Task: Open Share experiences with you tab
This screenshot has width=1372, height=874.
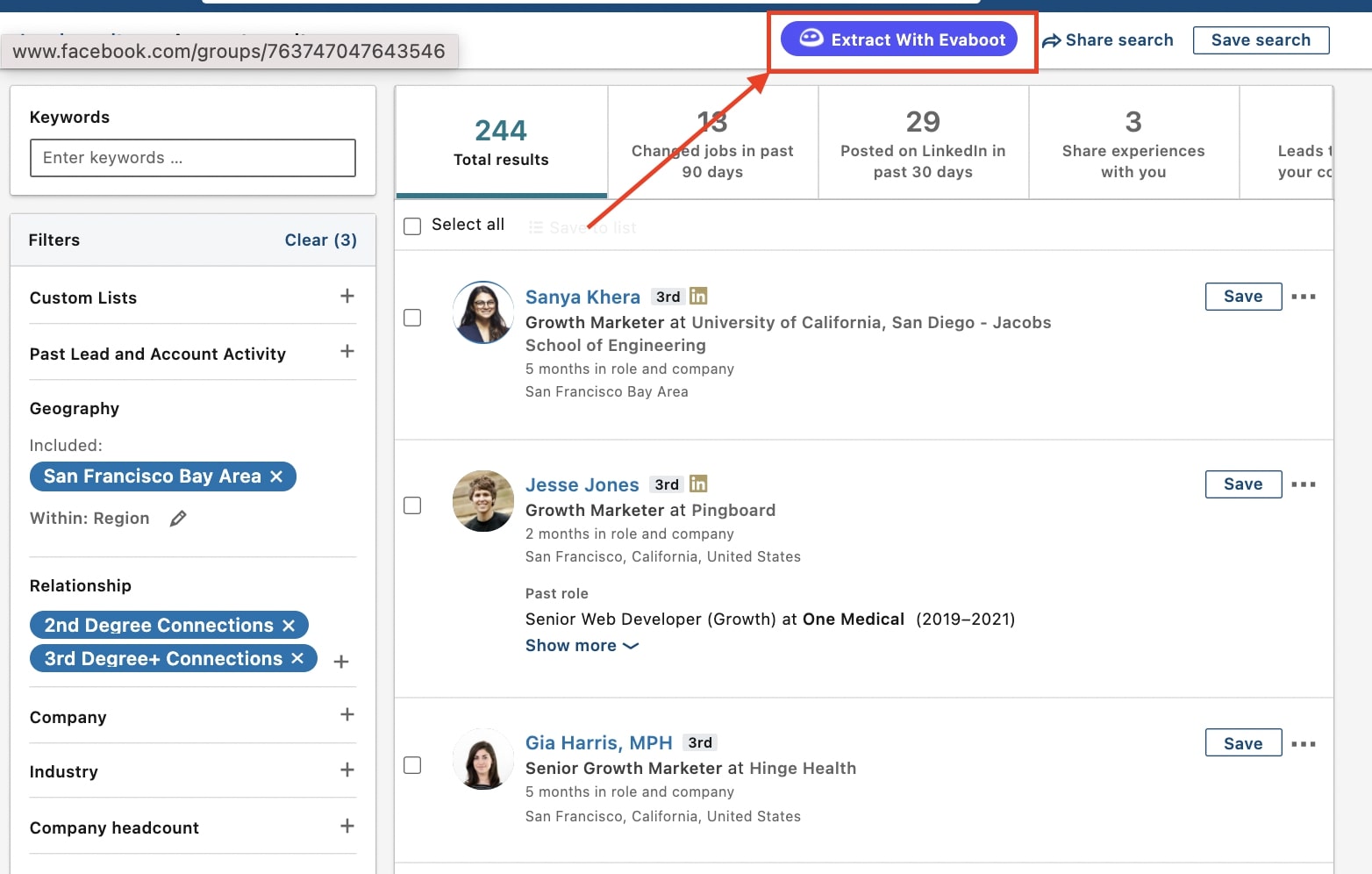Action: pyautogui.click(x=1133, y=142)
